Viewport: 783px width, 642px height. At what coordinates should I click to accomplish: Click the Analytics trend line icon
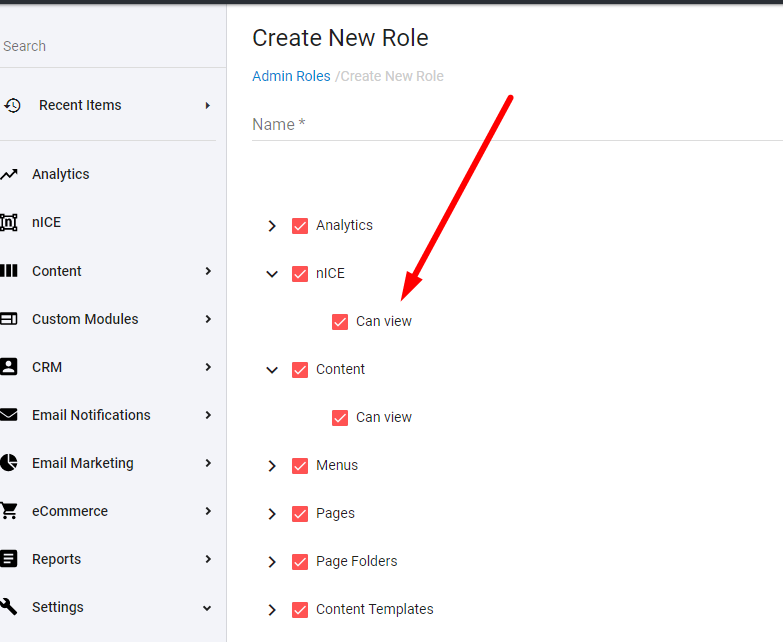pos(9,174)
